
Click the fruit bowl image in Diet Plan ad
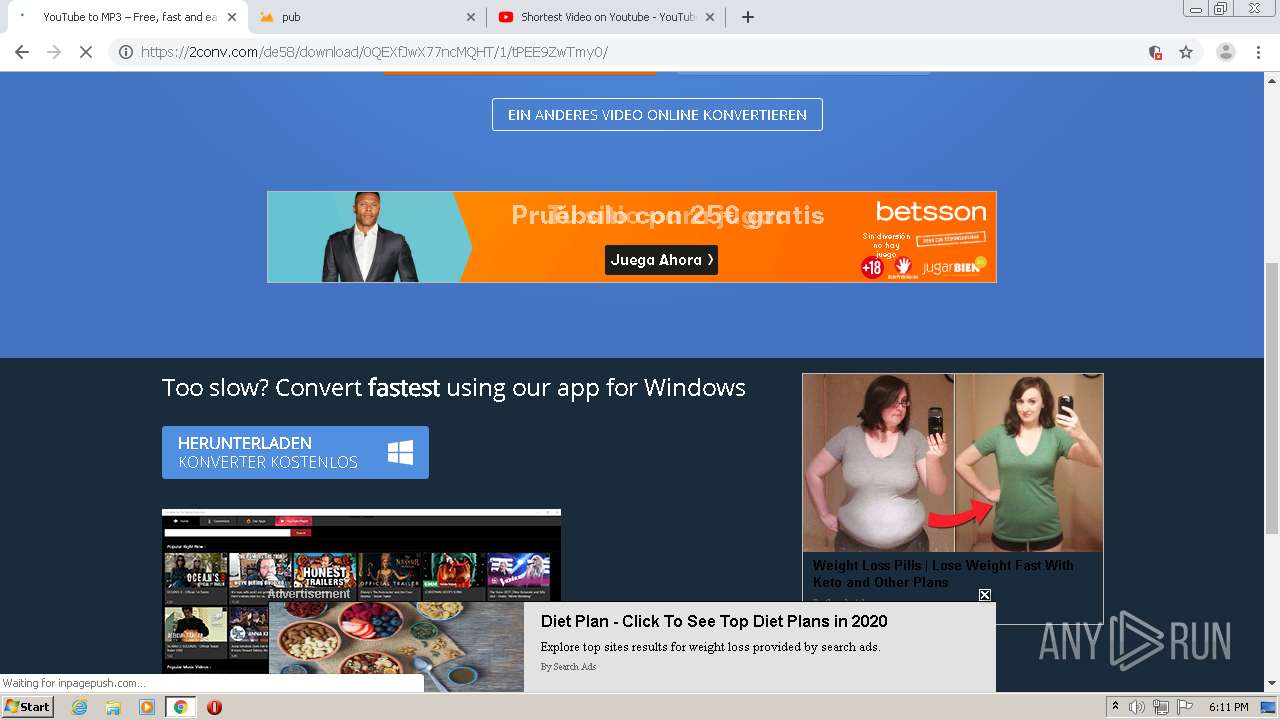click(396, 646)
